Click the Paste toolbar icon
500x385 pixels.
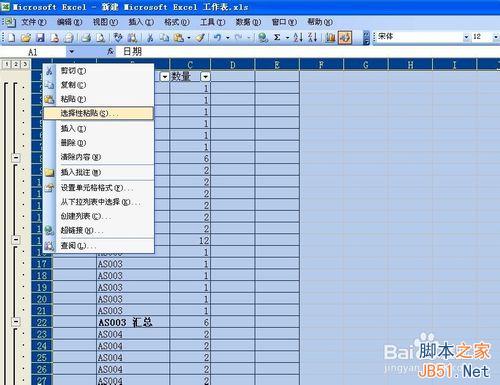[179, 38]
